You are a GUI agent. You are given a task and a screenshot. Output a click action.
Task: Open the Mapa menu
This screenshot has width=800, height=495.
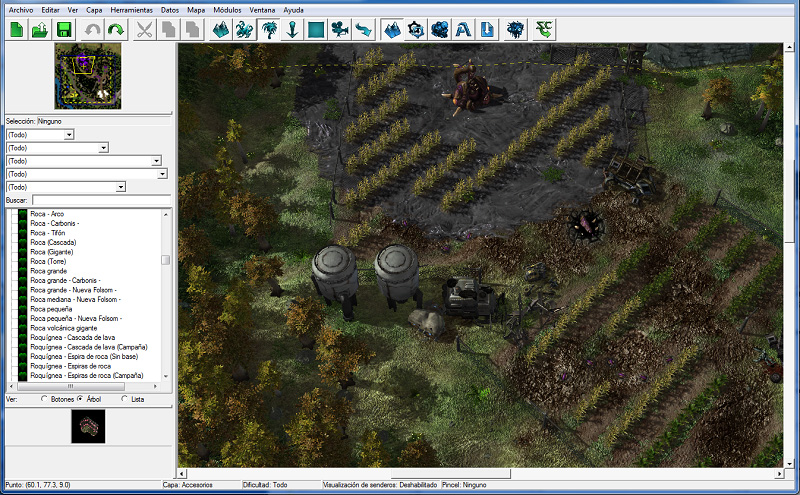(196, 10)
